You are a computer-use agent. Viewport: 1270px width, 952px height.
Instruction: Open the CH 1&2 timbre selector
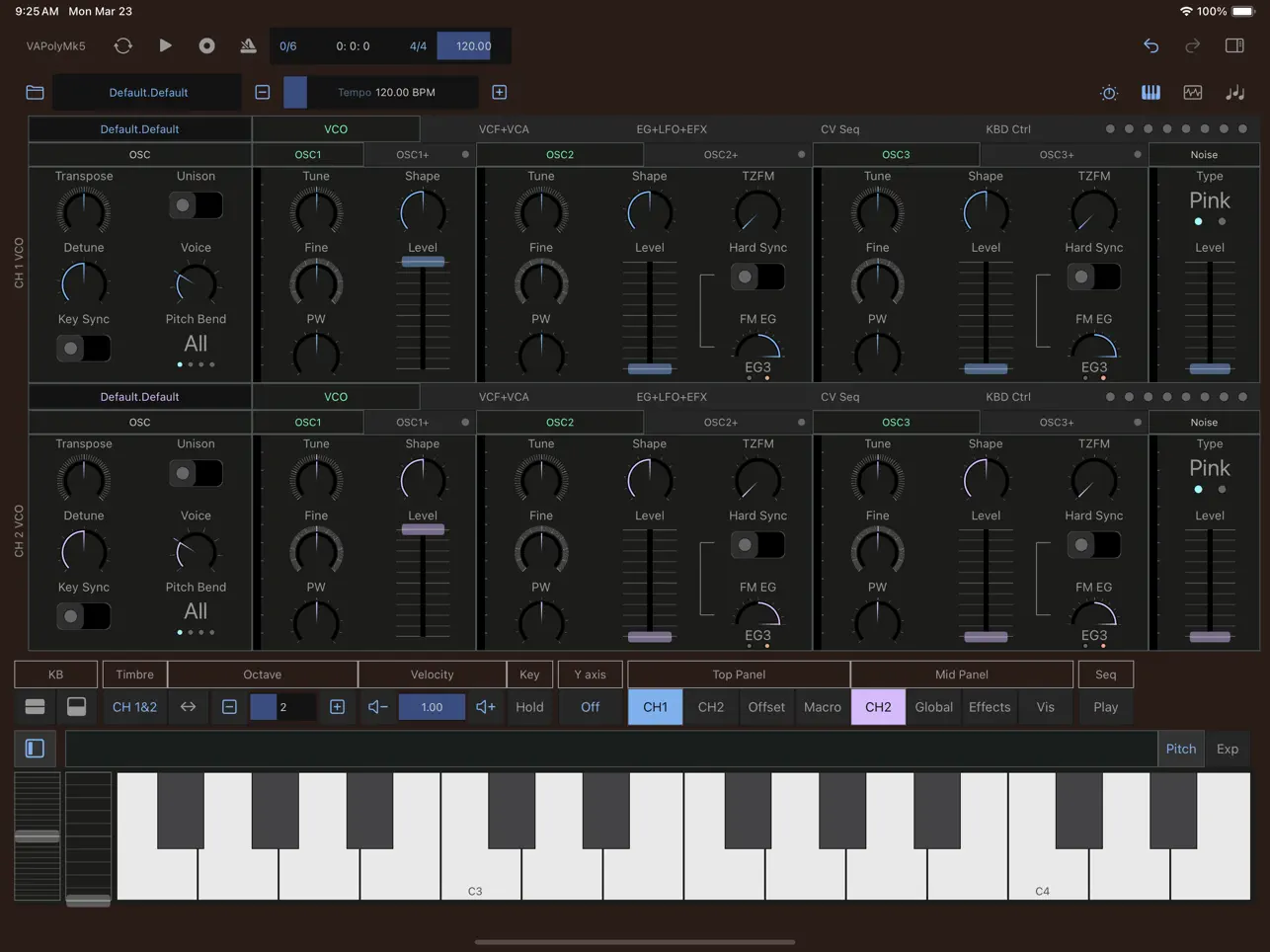point(134,707)
